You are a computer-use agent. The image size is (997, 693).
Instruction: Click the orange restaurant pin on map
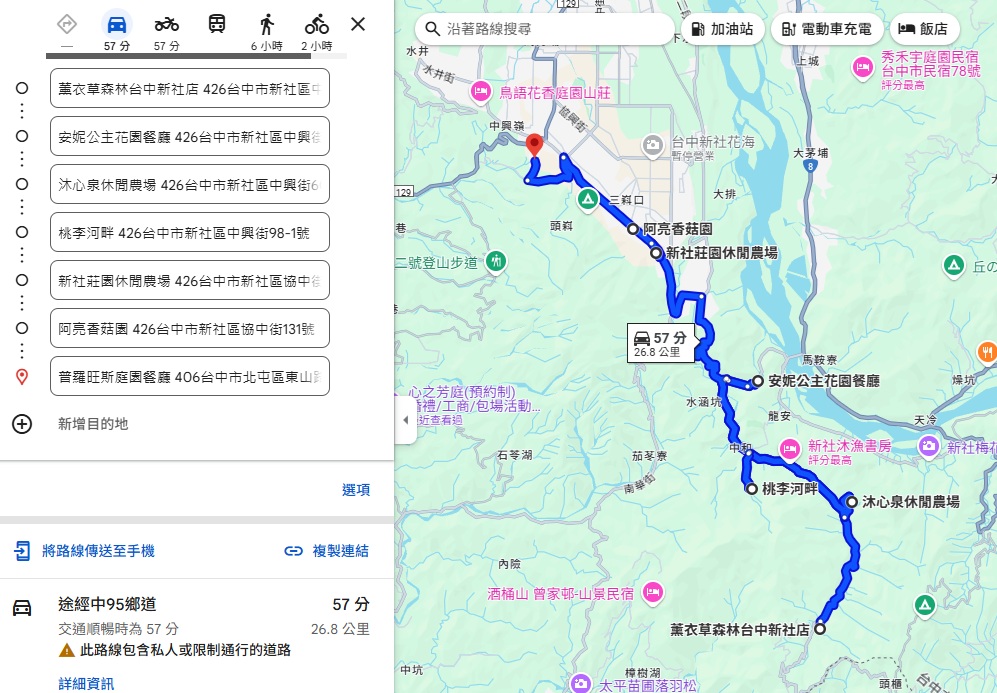(987, 351)
